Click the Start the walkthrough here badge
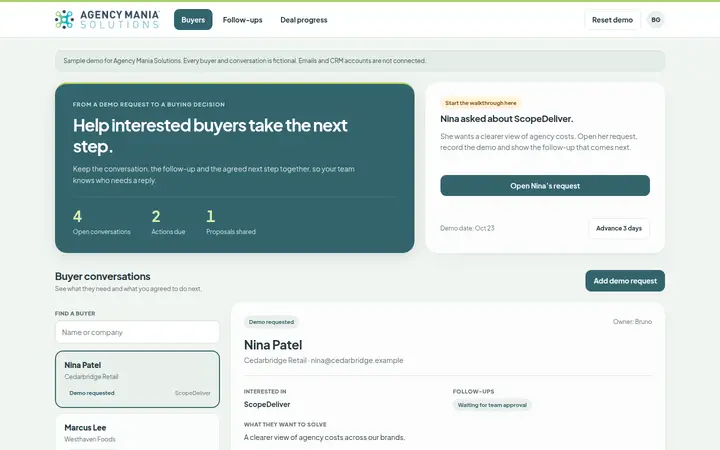This screenshot has width=720, height=450. 480,103
